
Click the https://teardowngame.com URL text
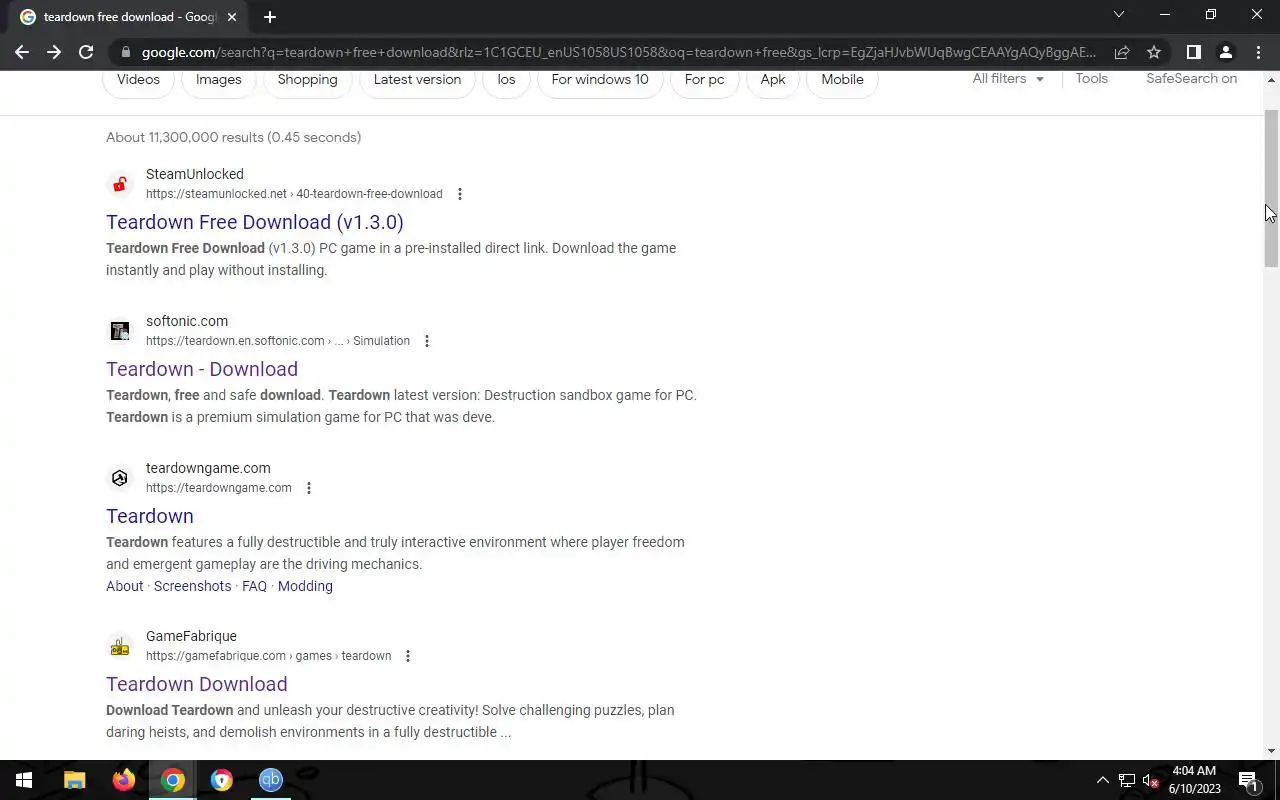(x=219, y=488)
